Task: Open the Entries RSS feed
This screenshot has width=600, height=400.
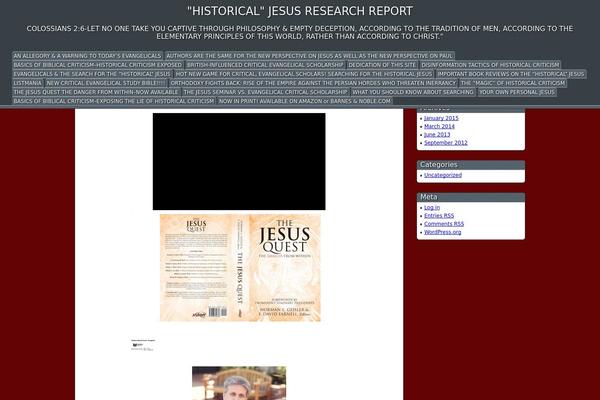Action: [439, 216]
